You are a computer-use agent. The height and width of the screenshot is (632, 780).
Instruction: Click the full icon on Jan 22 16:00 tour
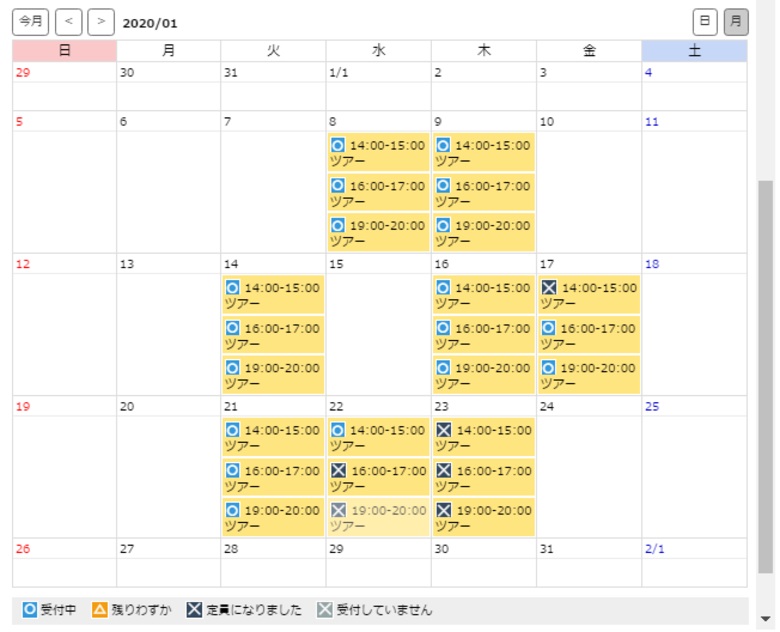(x=338, y=470)
